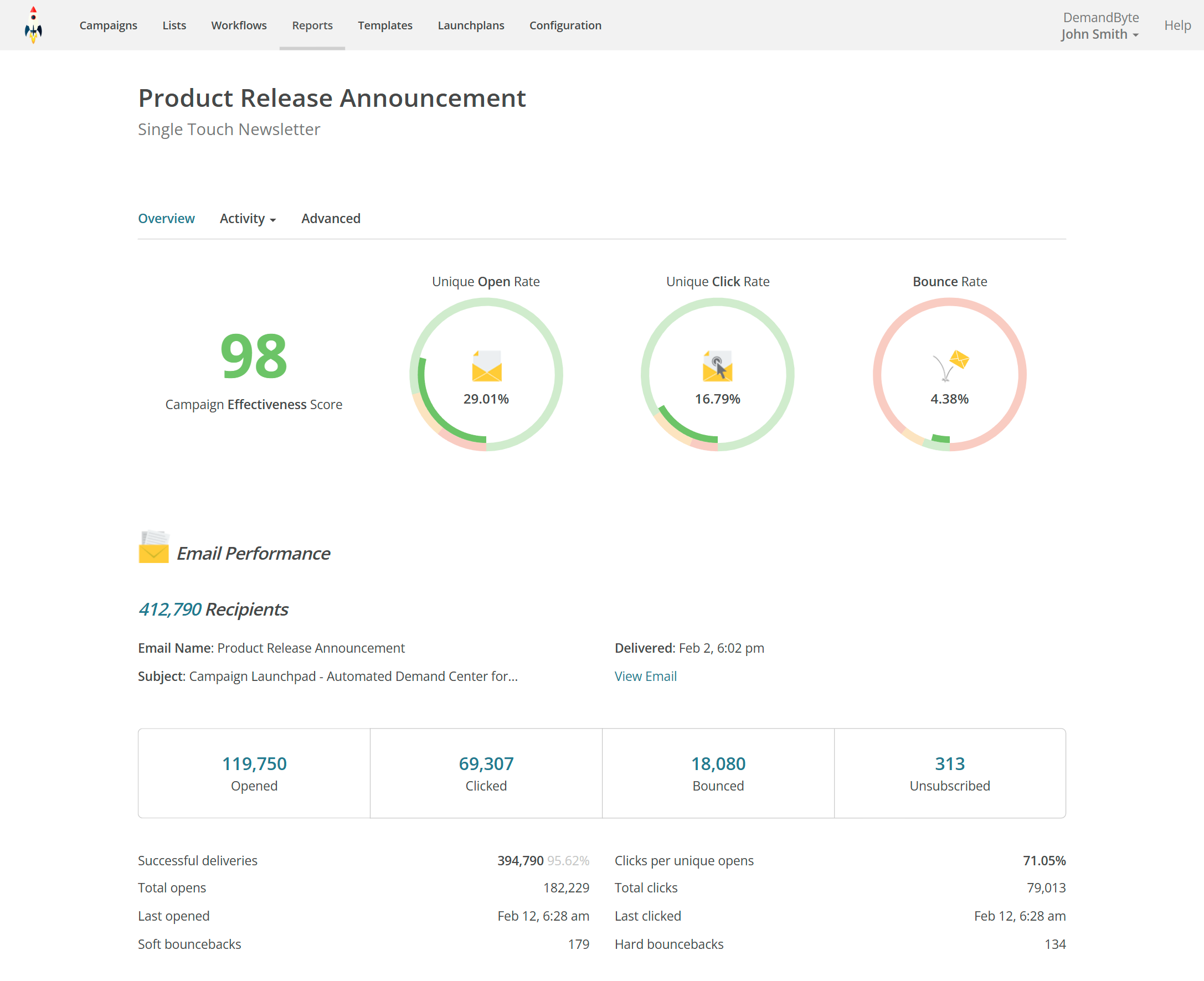The height and width of the screenshot is (981, 1204).
Task: Click the 98 Campaign Effectiveness Score
Action: [254, 357]
